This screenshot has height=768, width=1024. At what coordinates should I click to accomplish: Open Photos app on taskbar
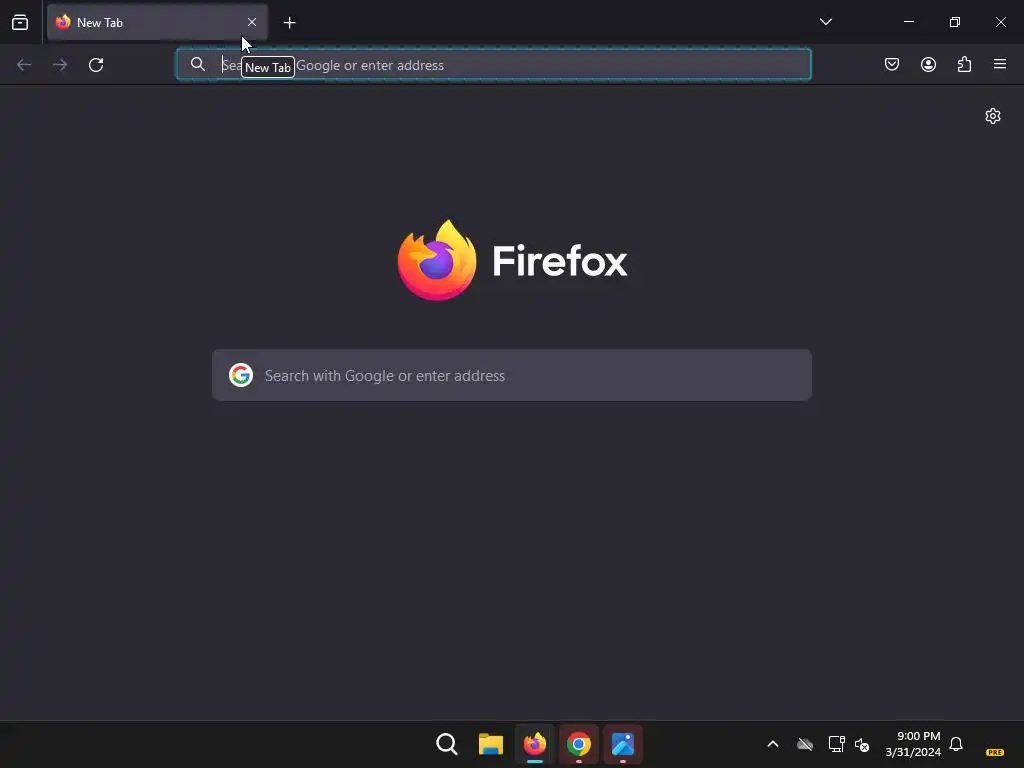point(623,744)
